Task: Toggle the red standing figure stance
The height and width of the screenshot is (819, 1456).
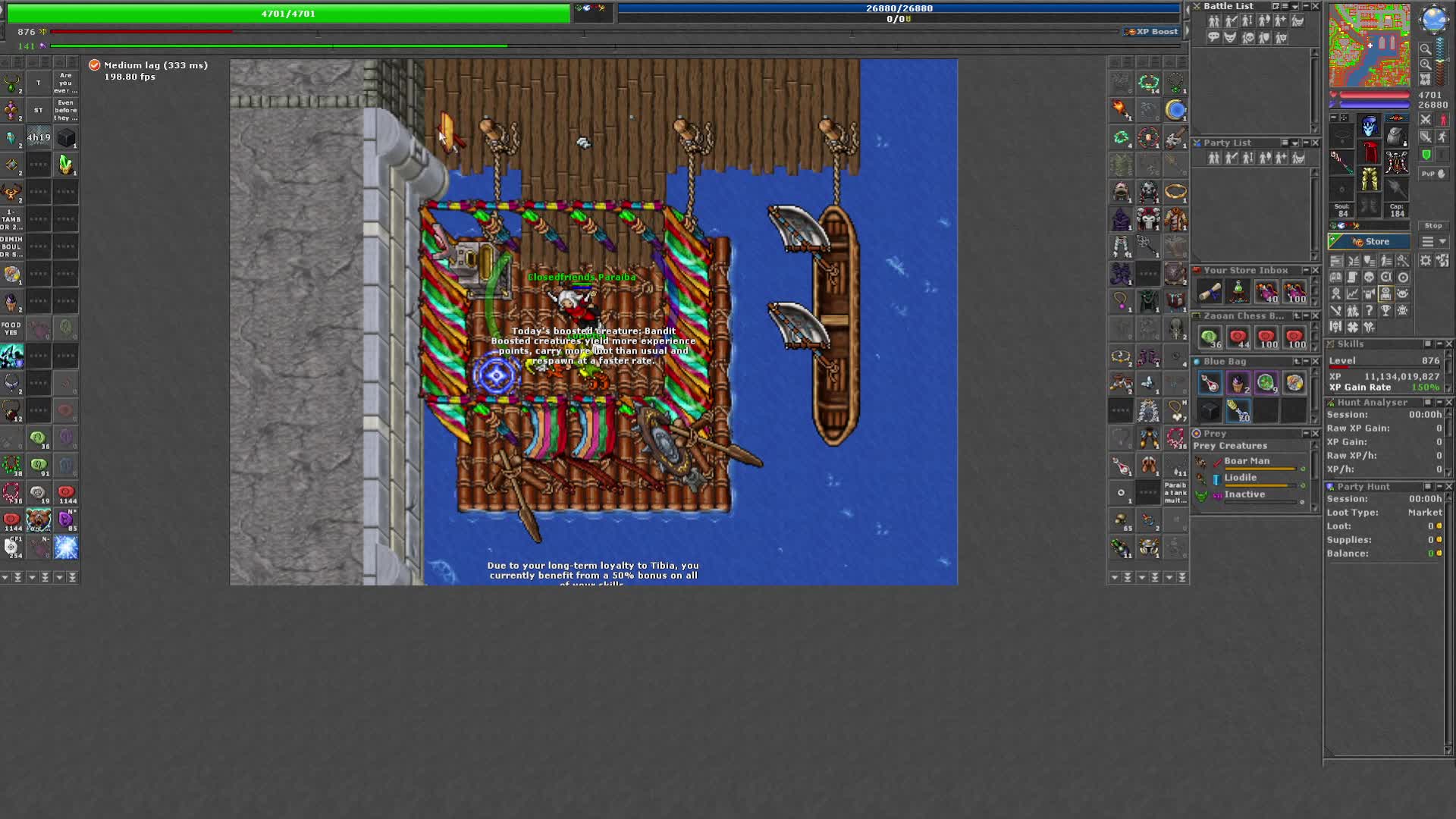Action: pyautogui.click(x=1442, y=120)
